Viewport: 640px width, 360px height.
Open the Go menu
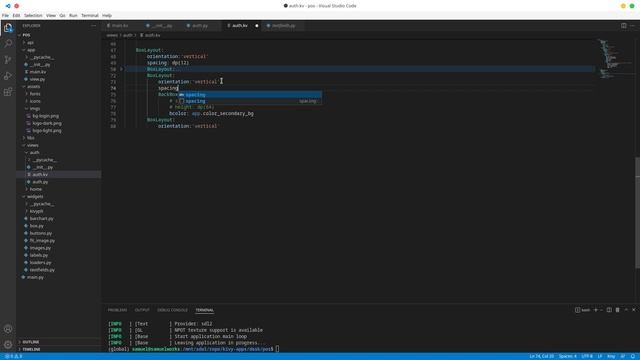(x=62, y=16)
